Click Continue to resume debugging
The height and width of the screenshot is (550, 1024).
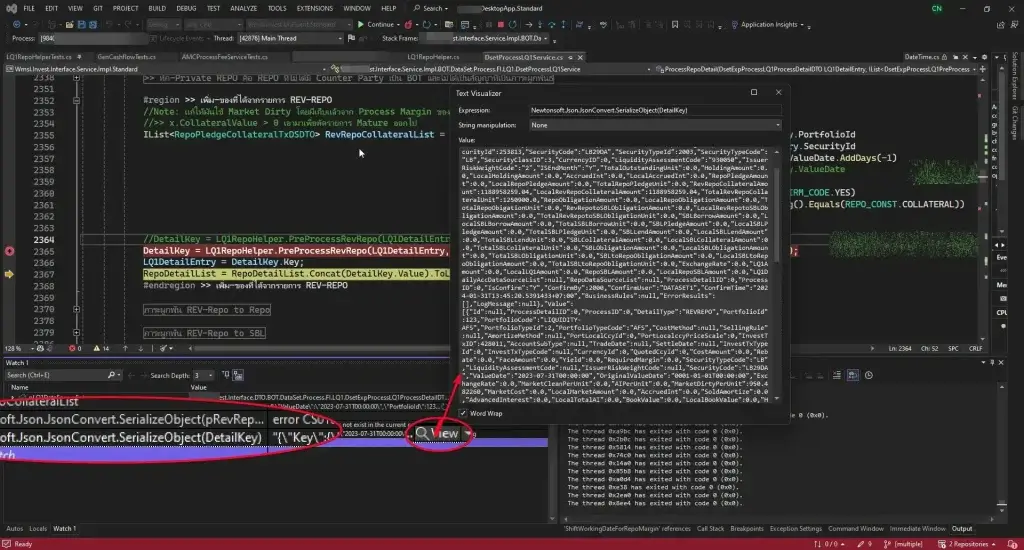(376, 25)
